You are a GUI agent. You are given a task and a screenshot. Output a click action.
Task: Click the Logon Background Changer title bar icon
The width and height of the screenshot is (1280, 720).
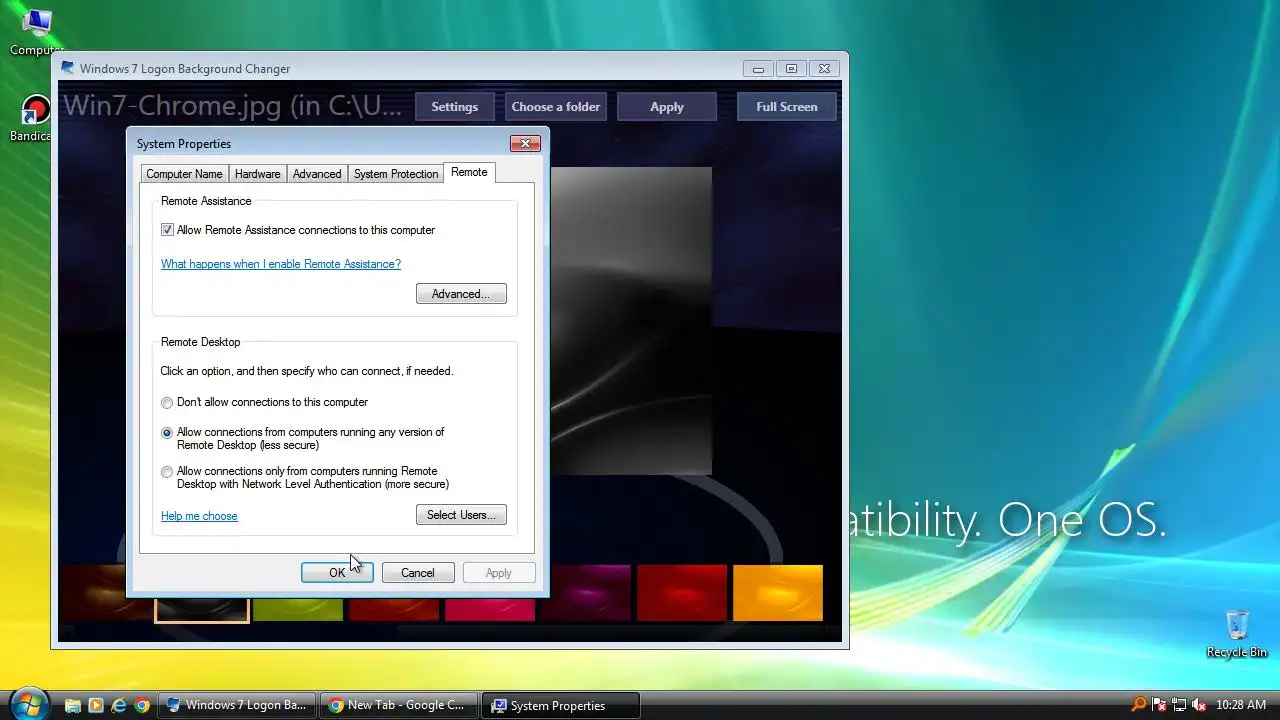[x=68, y=68]
